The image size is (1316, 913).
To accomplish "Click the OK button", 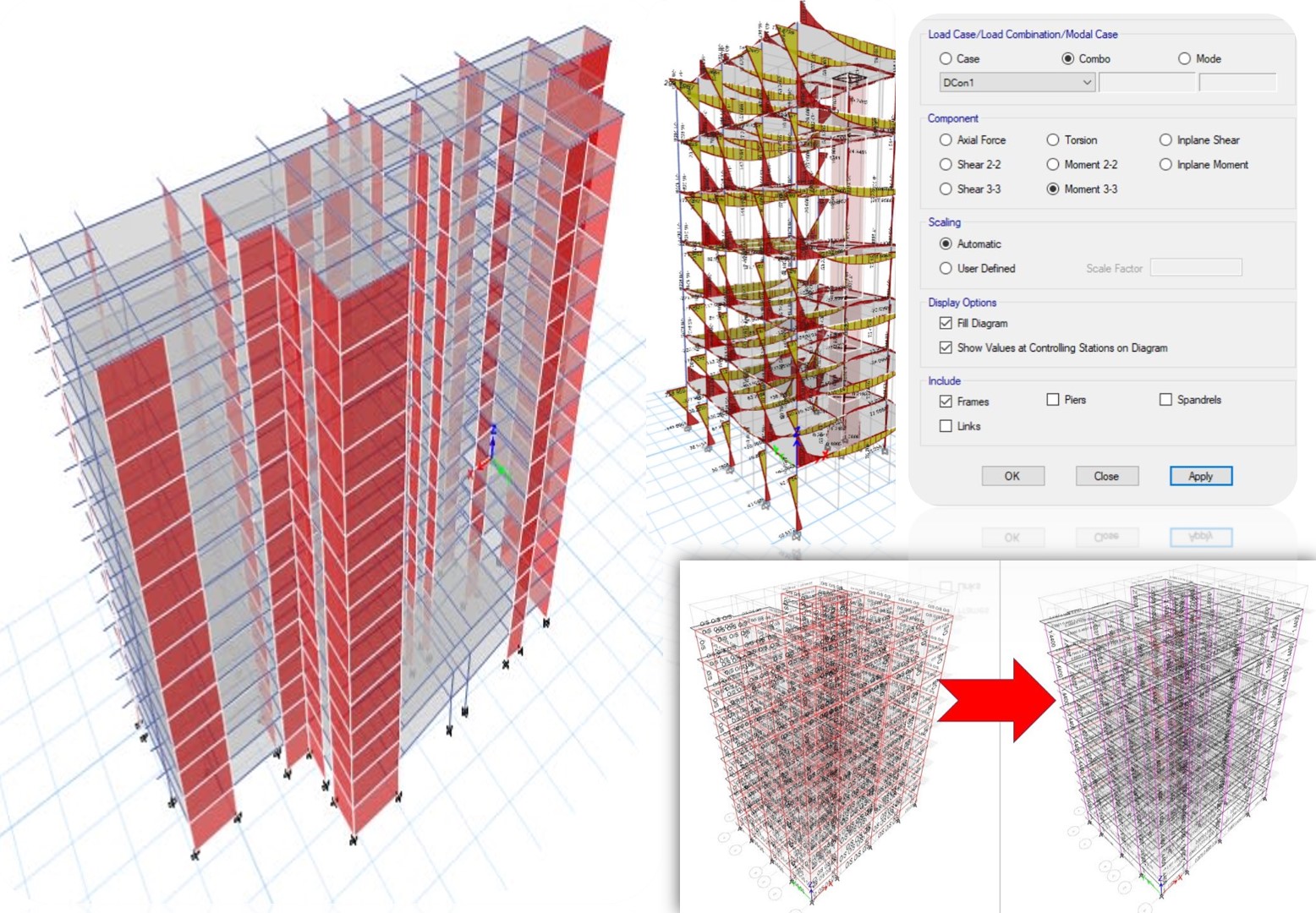I will 1013,475.
